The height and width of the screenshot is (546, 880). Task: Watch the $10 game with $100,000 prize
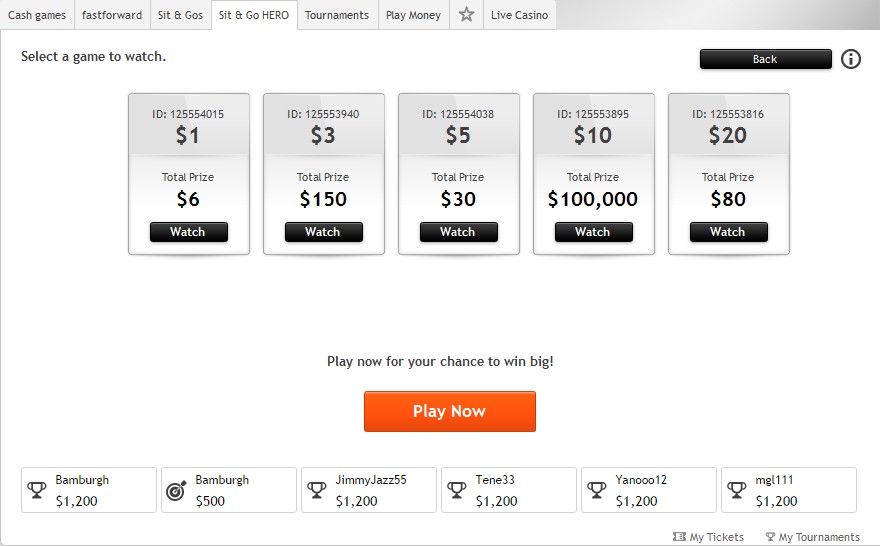(593, 232)
